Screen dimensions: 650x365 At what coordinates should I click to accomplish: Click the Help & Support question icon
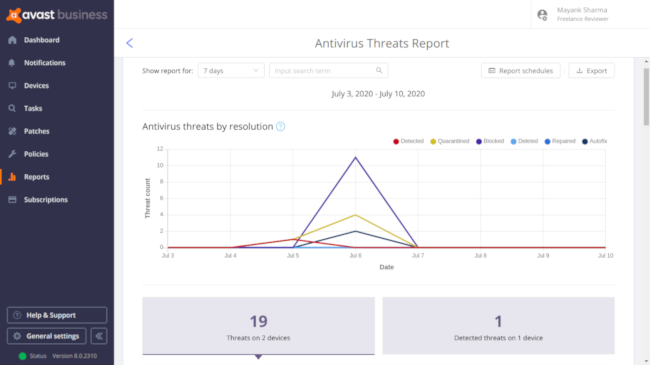pyautogui.click(x=17, y=315)
